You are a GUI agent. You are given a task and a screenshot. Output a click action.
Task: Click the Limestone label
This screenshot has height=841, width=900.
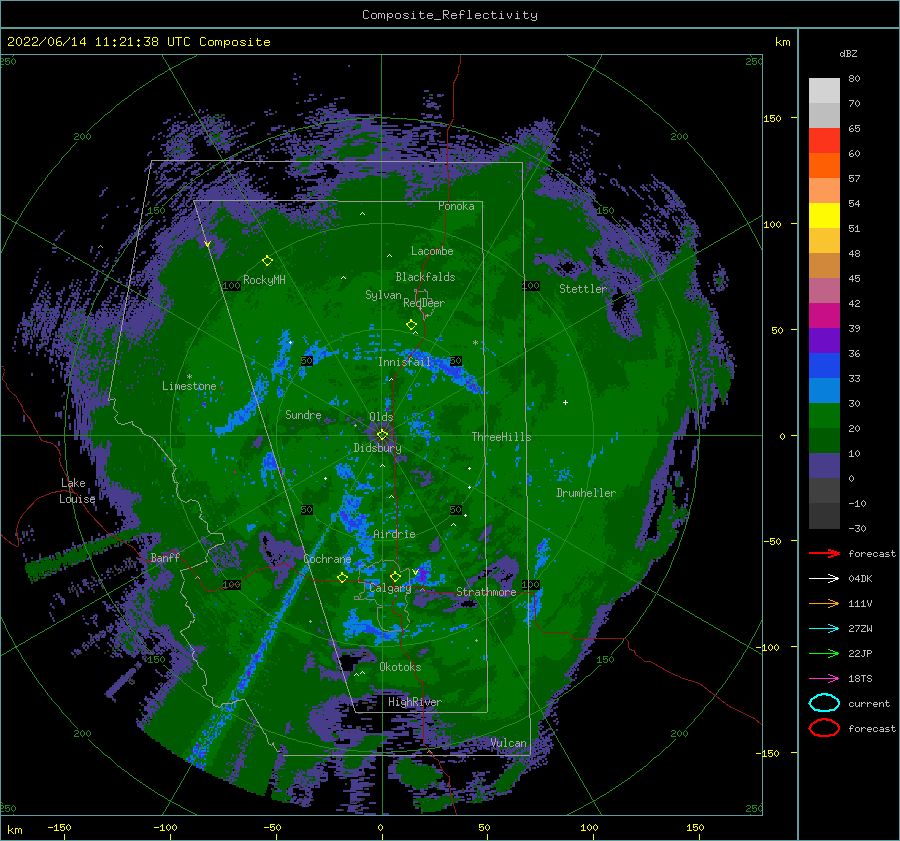pos(189,386)
